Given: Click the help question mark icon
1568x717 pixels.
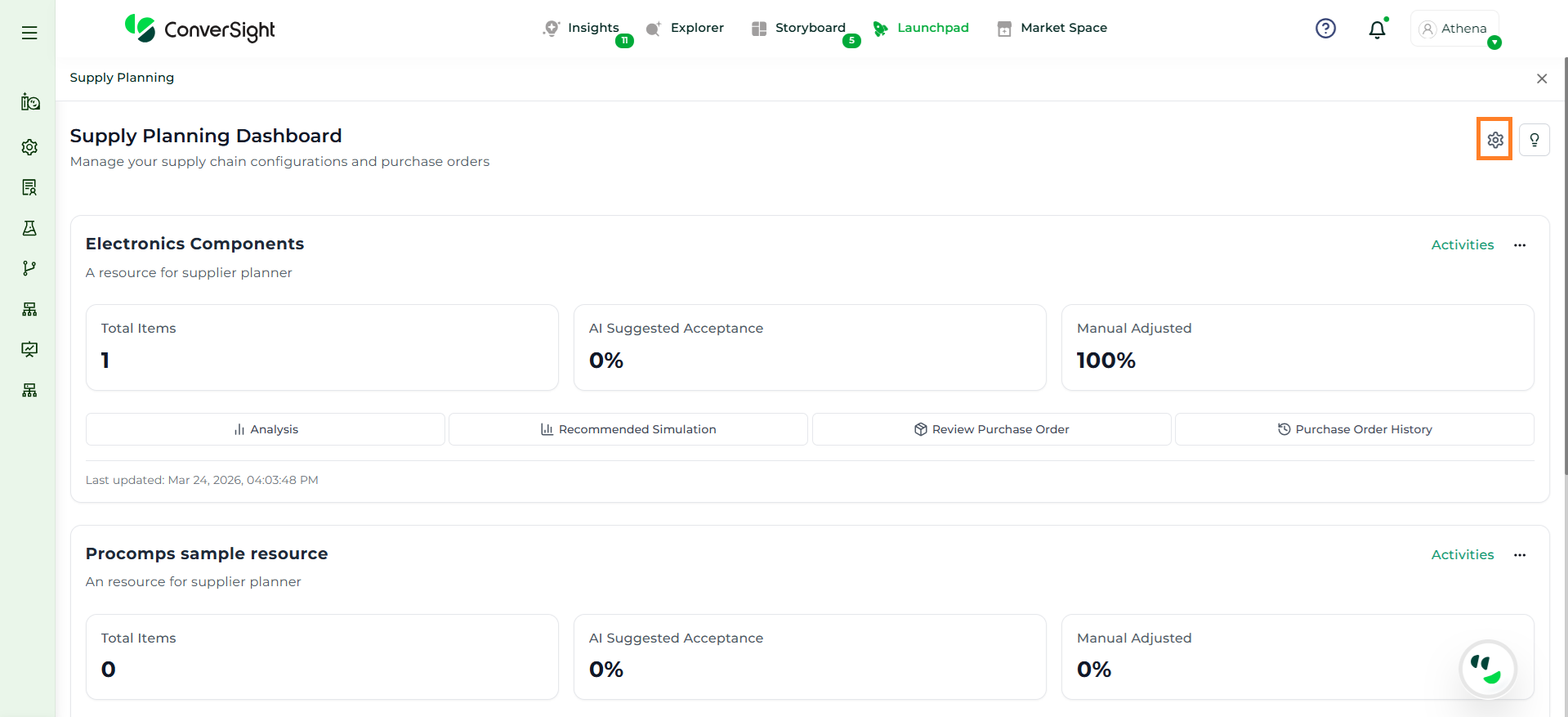Looking at the screenshot, I should coord(1325,29).
